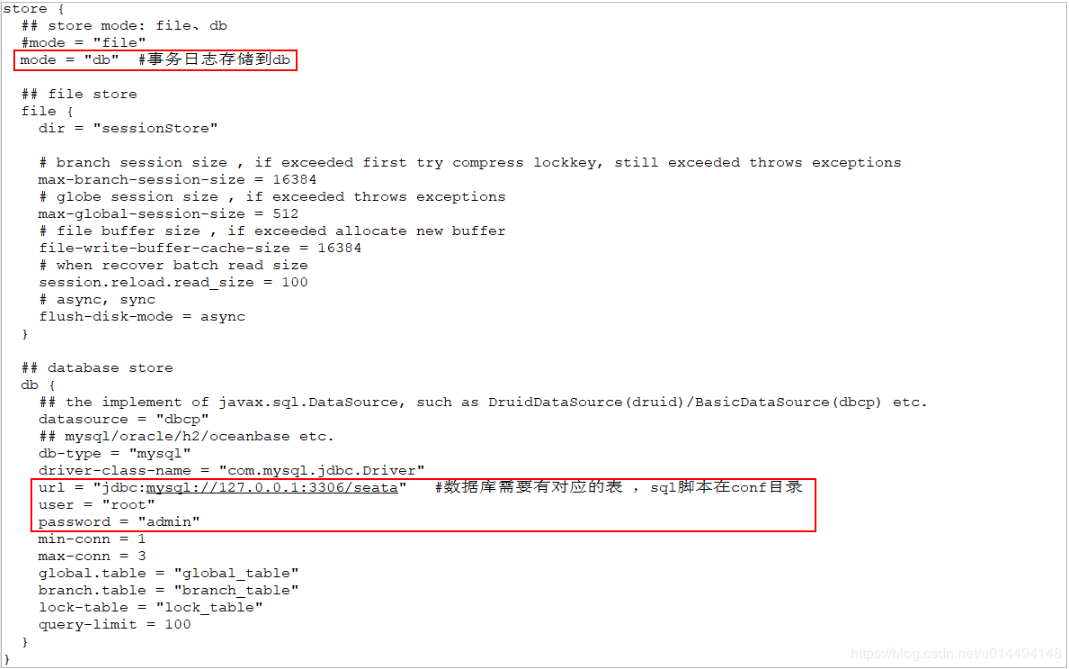
Task: Click the query-limit = 100 line
Action: (115, 625)
